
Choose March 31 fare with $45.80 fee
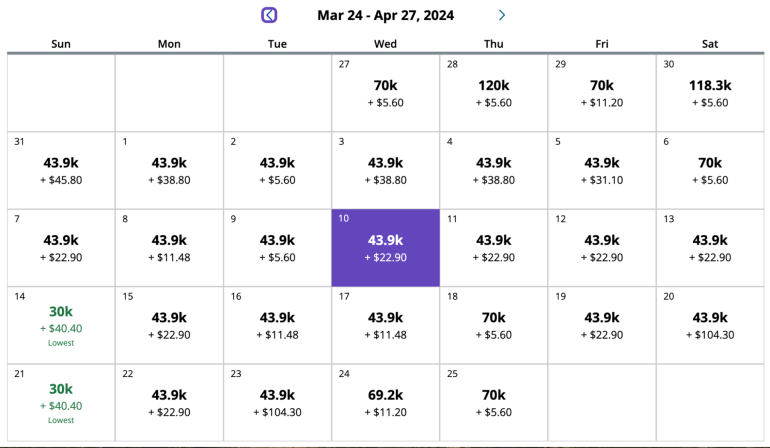(x=61, y=171)
